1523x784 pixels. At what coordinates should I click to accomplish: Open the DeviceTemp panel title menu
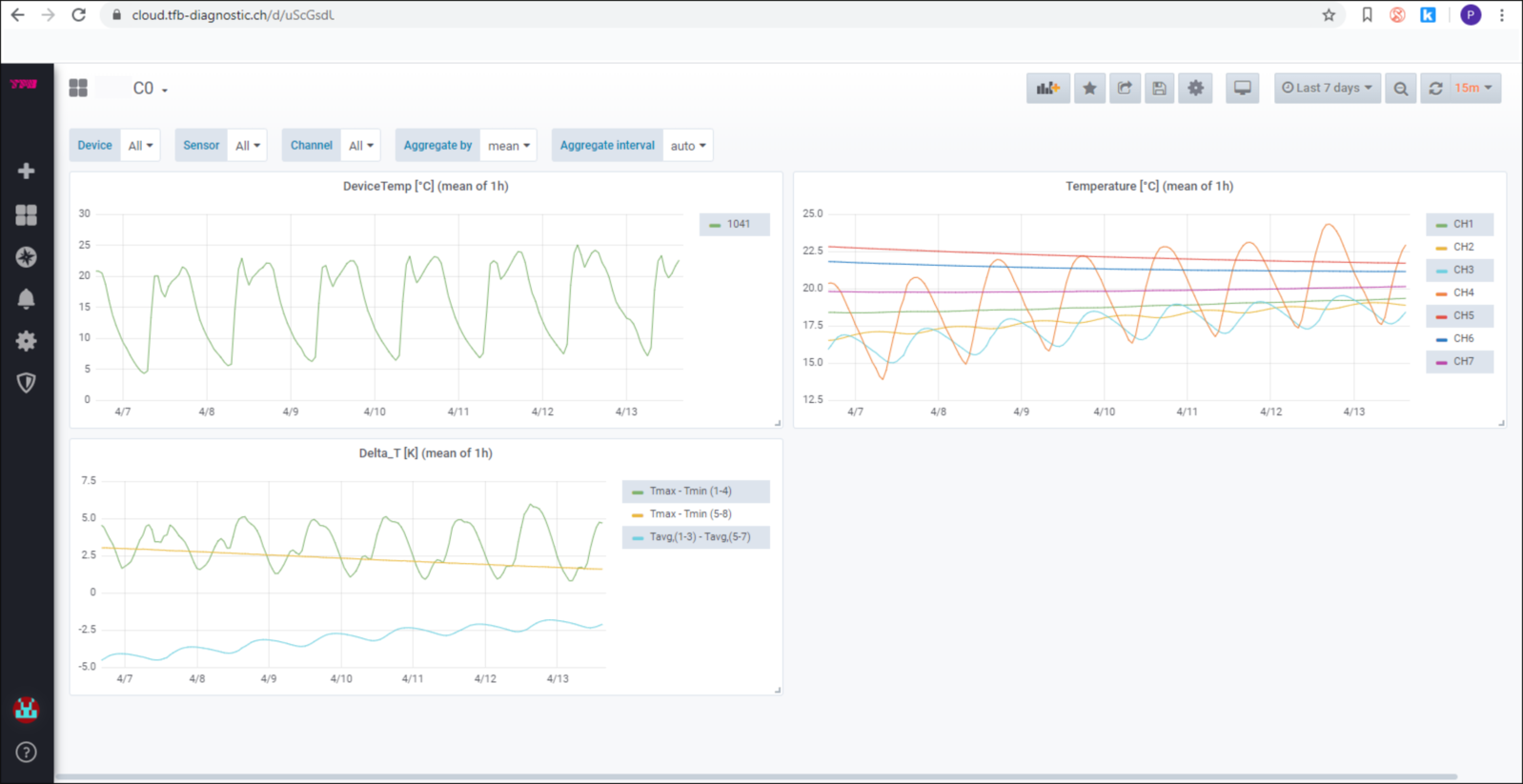pos(425,187)
